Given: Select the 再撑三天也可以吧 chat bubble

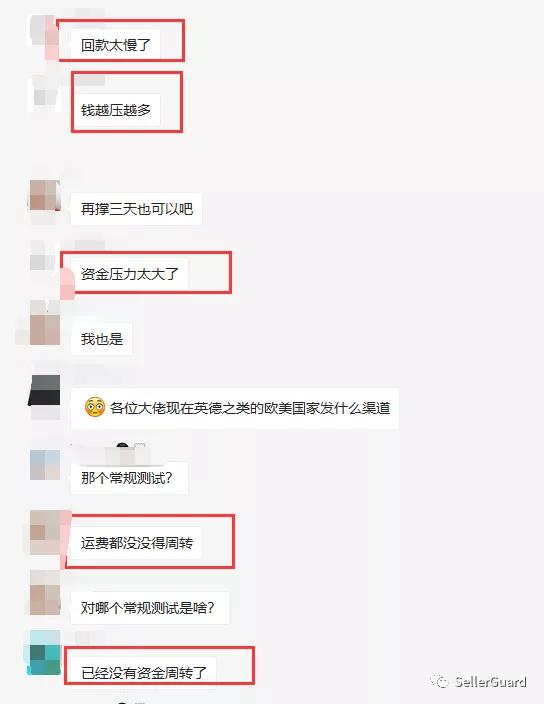Looking at the screenshot, I should point(136,209).
